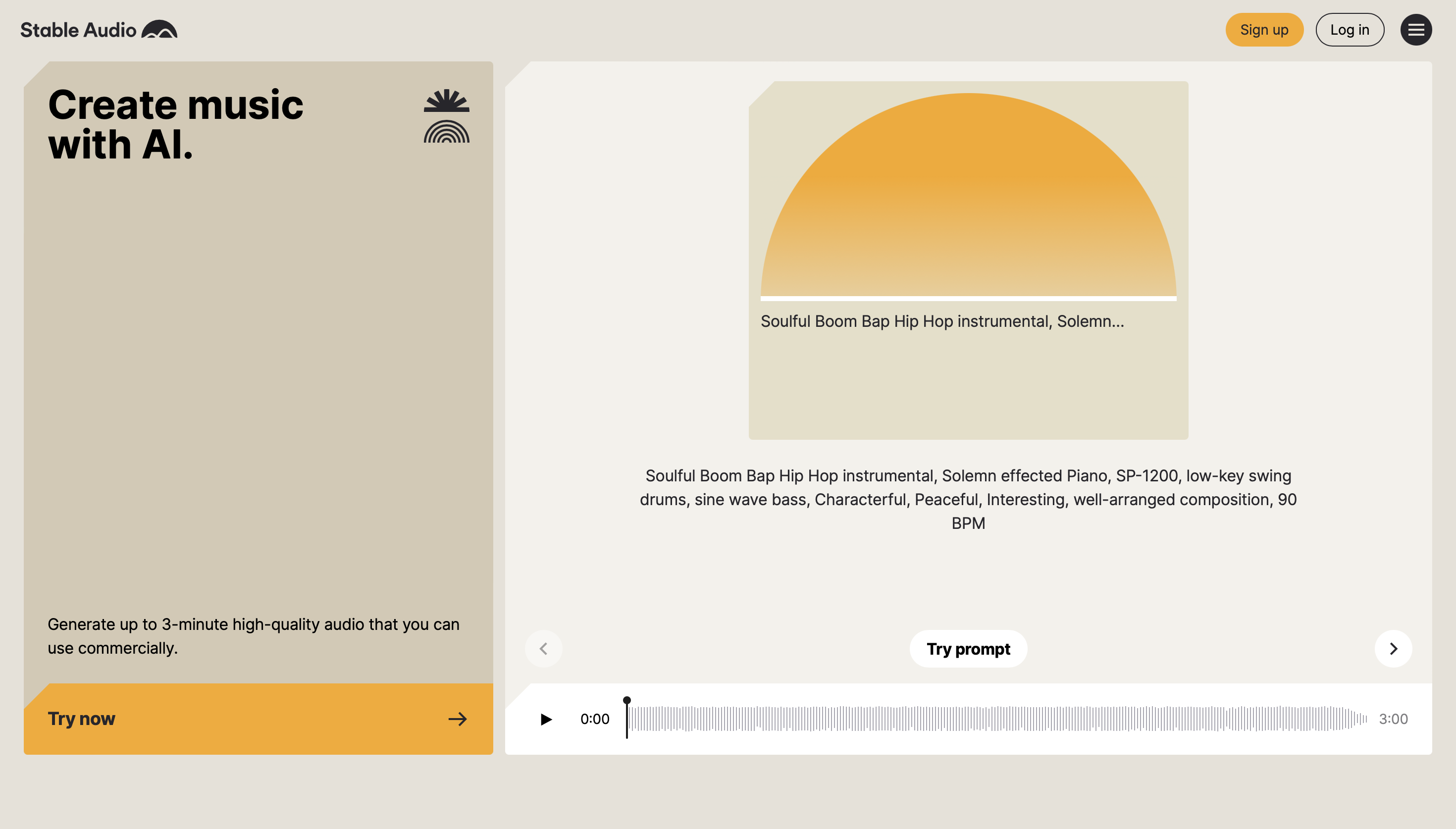The width and height of the screenshot is (1456, 829).
Task: Click the Create music with AI heading
Action: (x=175, y=125)
